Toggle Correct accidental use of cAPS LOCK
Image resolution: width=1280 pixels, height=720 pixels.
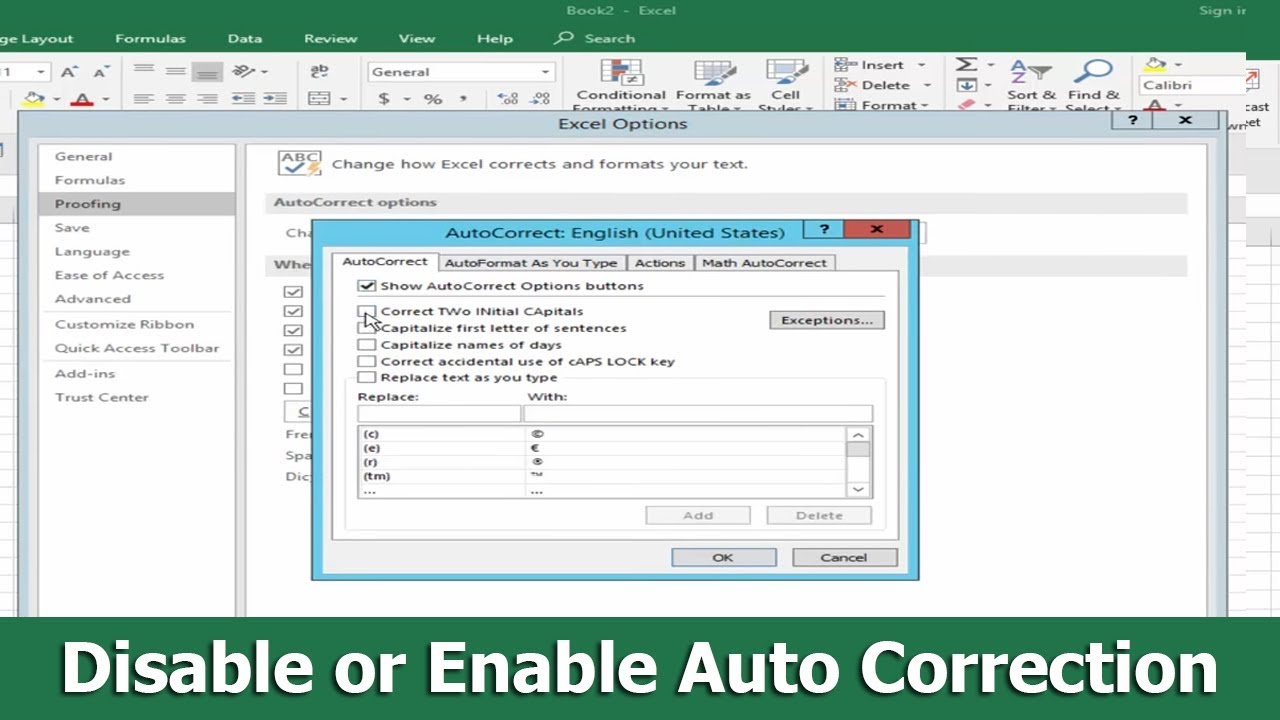pyautogui.click(x=367, y=361)
